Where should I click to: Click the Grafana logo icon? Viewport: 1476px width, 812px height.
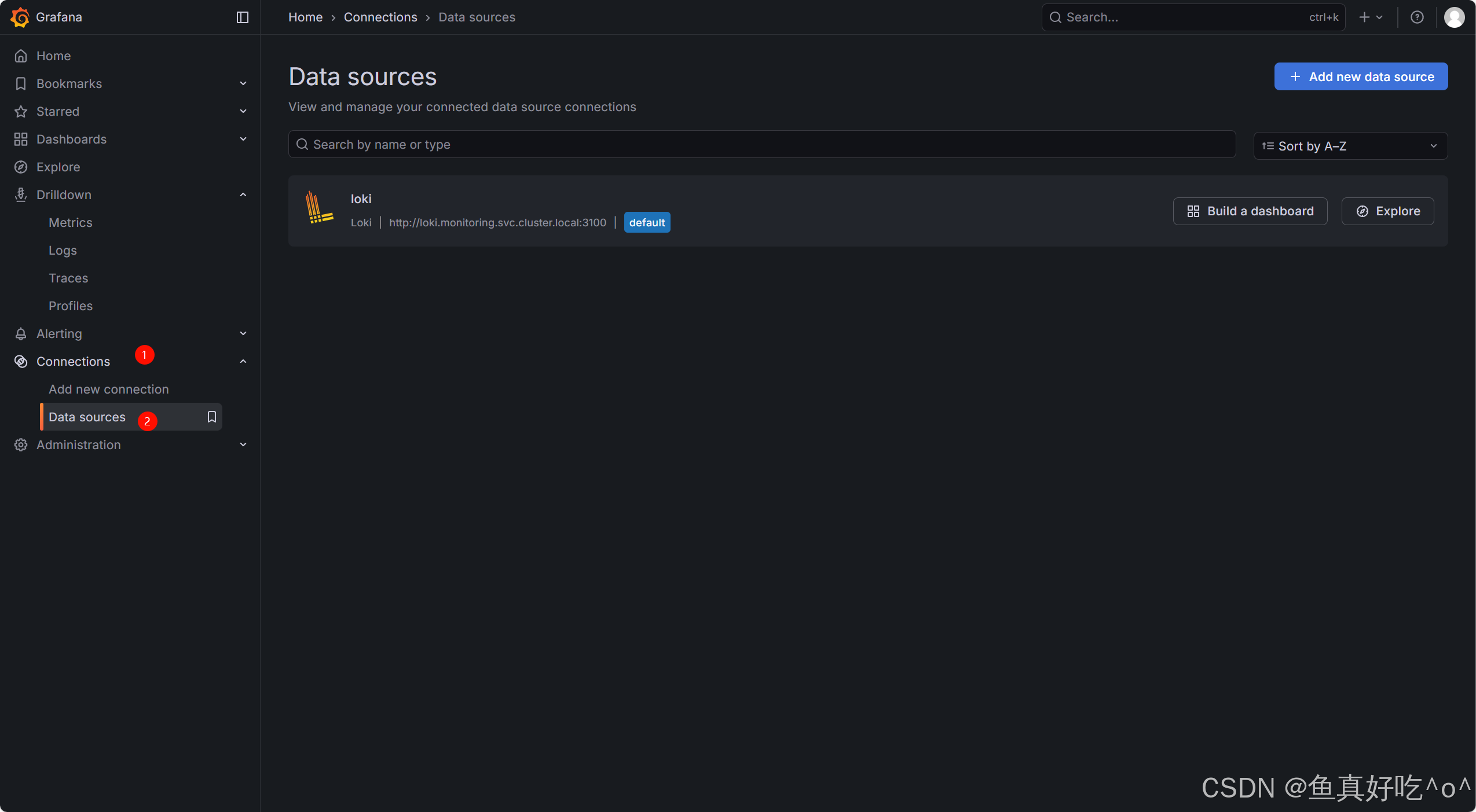click(x=20, y=17)
